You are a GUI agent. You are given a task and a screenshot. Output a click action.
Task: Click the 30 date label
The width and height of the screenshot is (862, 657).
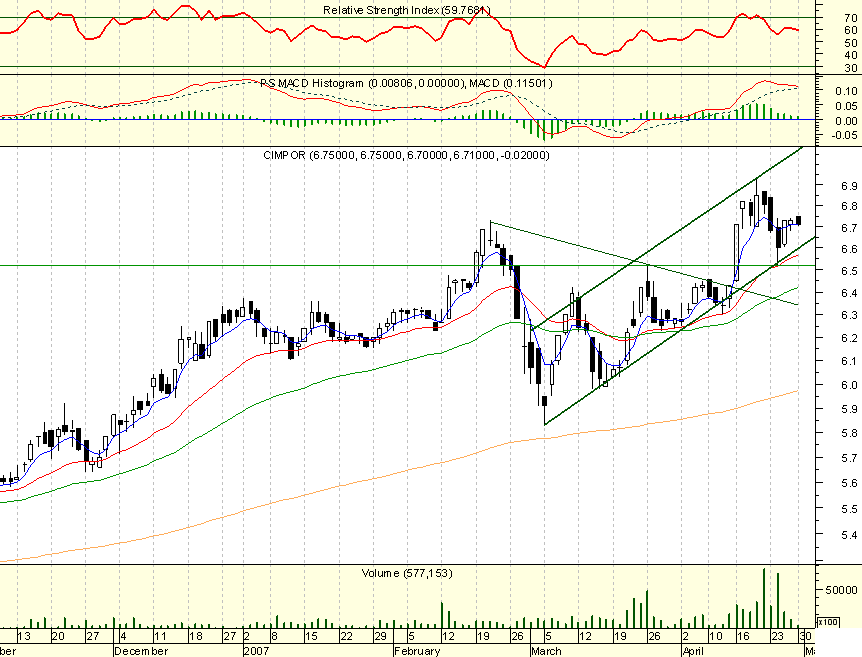click(805, 637)
